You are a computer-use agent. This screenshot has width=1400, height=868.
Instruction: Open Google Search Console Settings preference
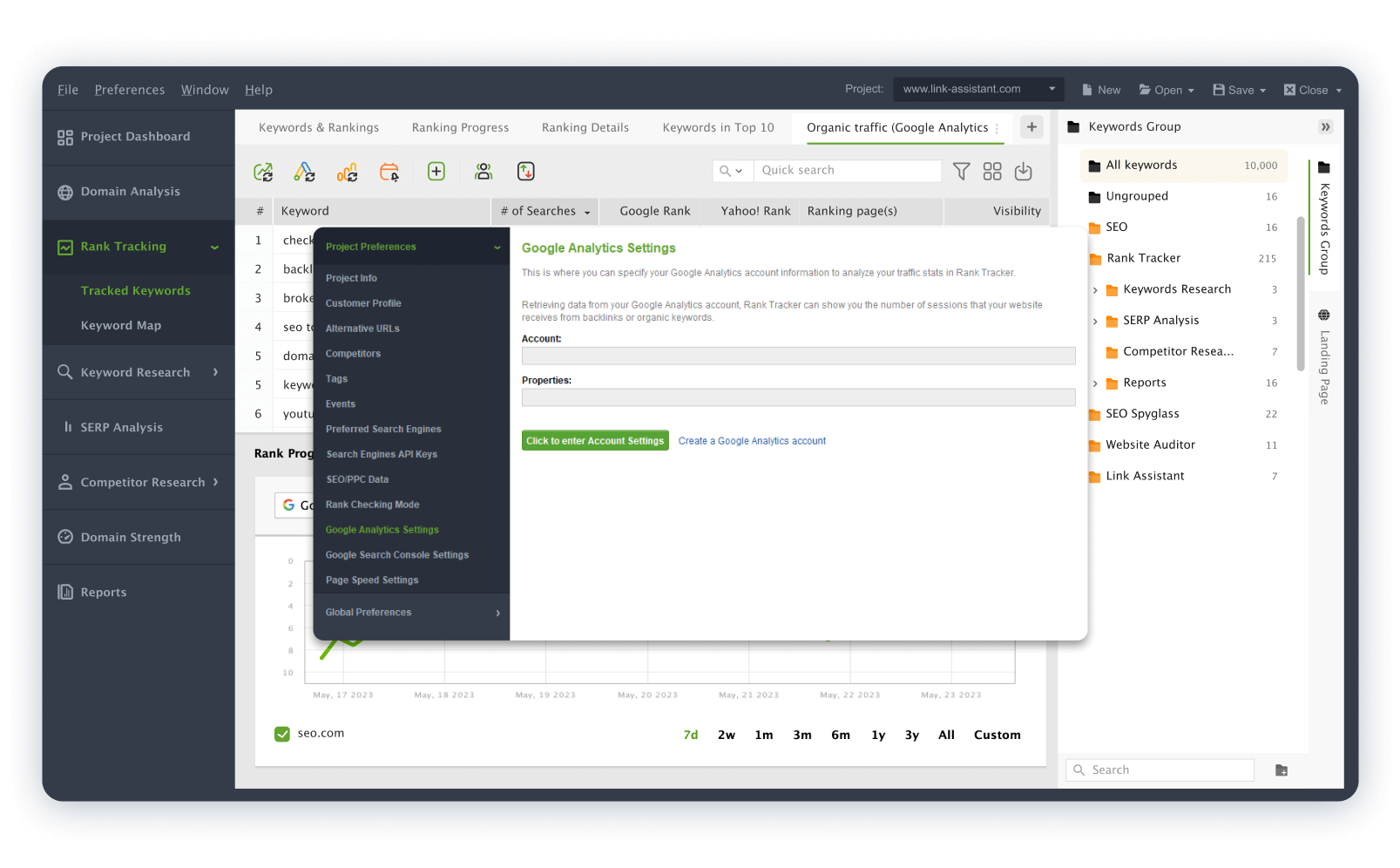(x=397, y=555)
